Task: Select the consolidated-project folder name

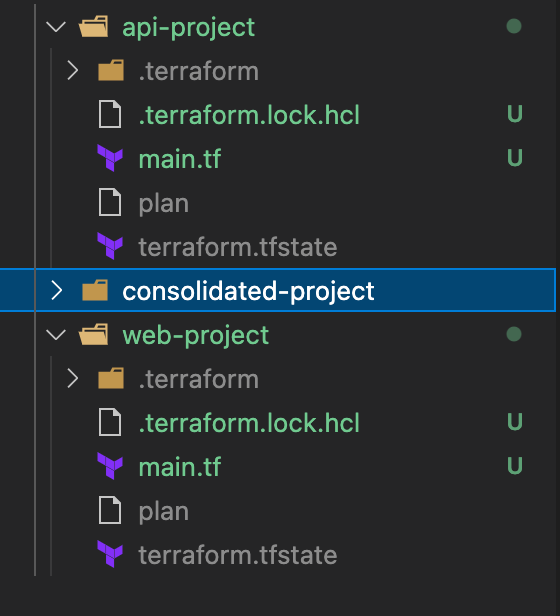Action: pos(248,291)
